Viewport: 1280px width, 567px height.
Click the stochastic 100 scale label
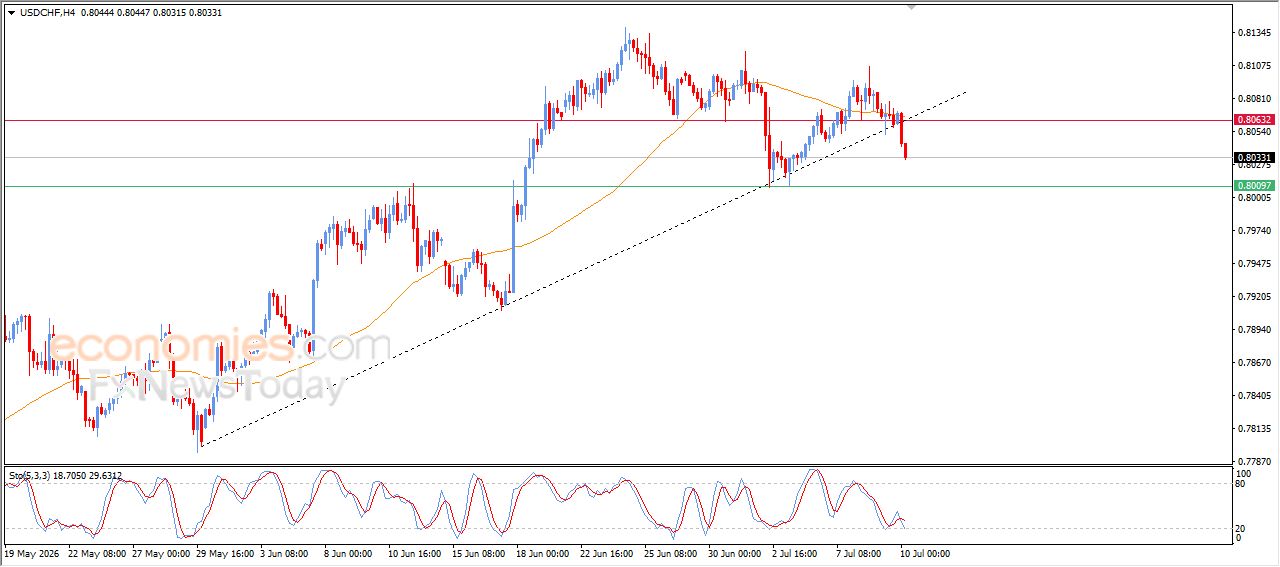(1245, 473)
